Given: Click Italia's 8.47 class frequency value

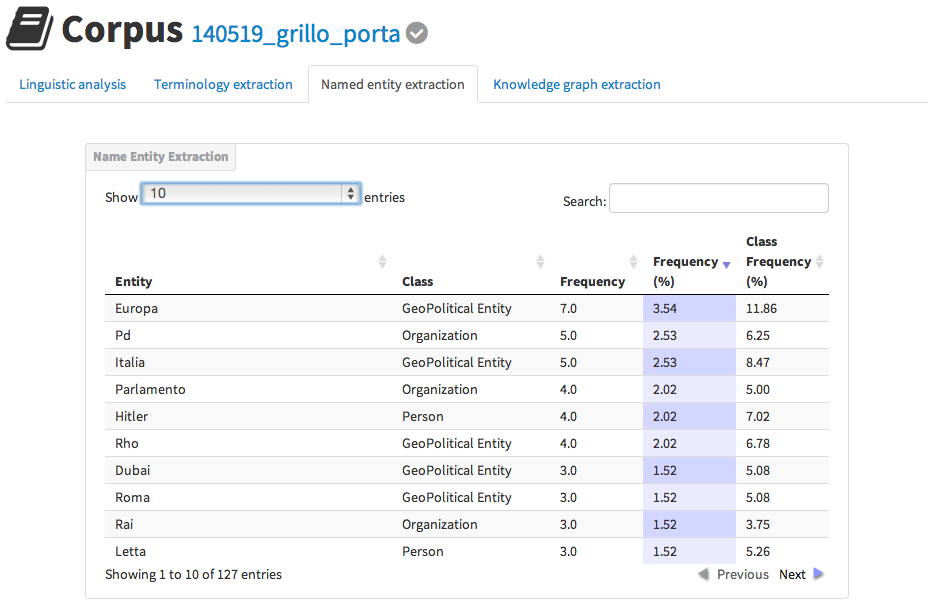Looking at the screenshot, I should (x=758, y=362).
